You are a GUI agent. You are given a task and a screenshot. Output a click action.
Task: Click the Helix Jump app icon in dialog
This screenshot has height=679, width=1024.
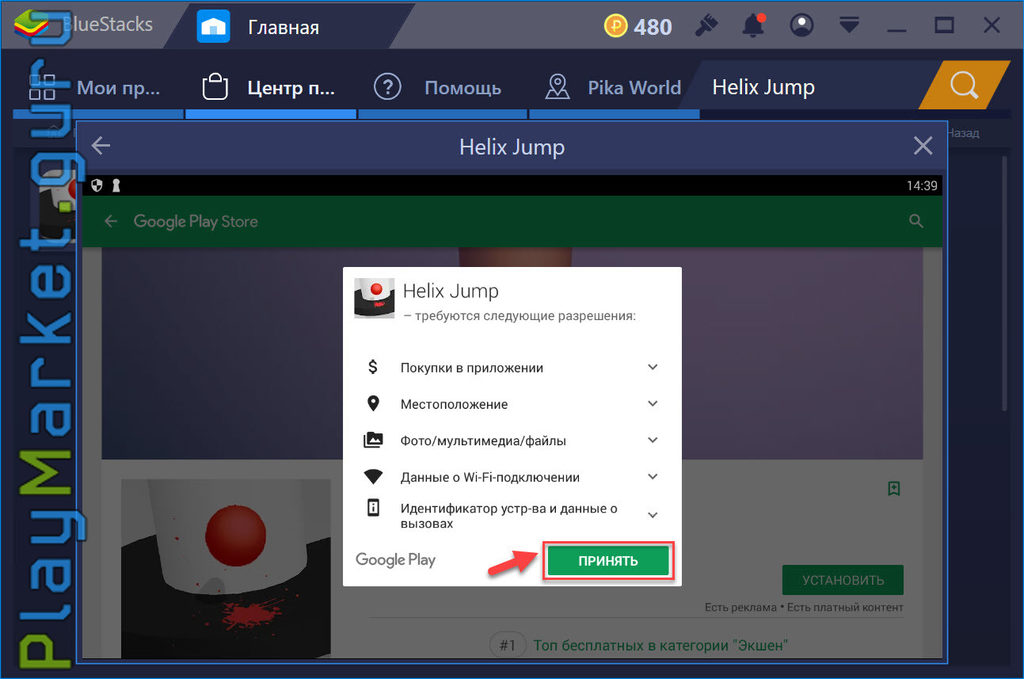tap(374, 298)
